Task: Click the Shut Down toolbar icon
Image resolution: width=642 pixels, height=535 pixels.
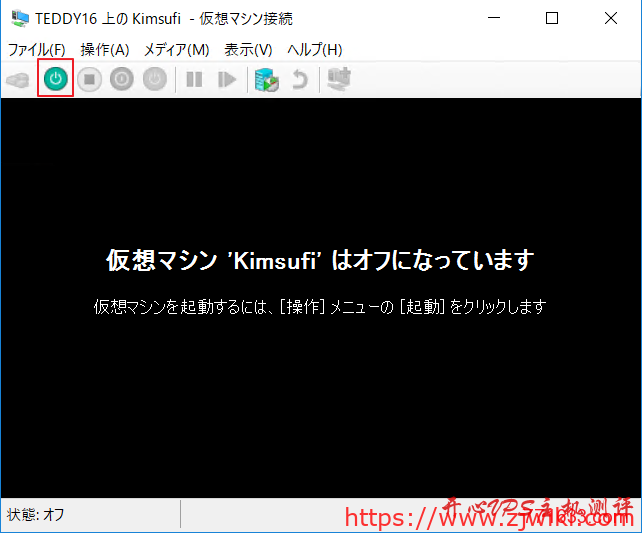Action: point(122,79)
